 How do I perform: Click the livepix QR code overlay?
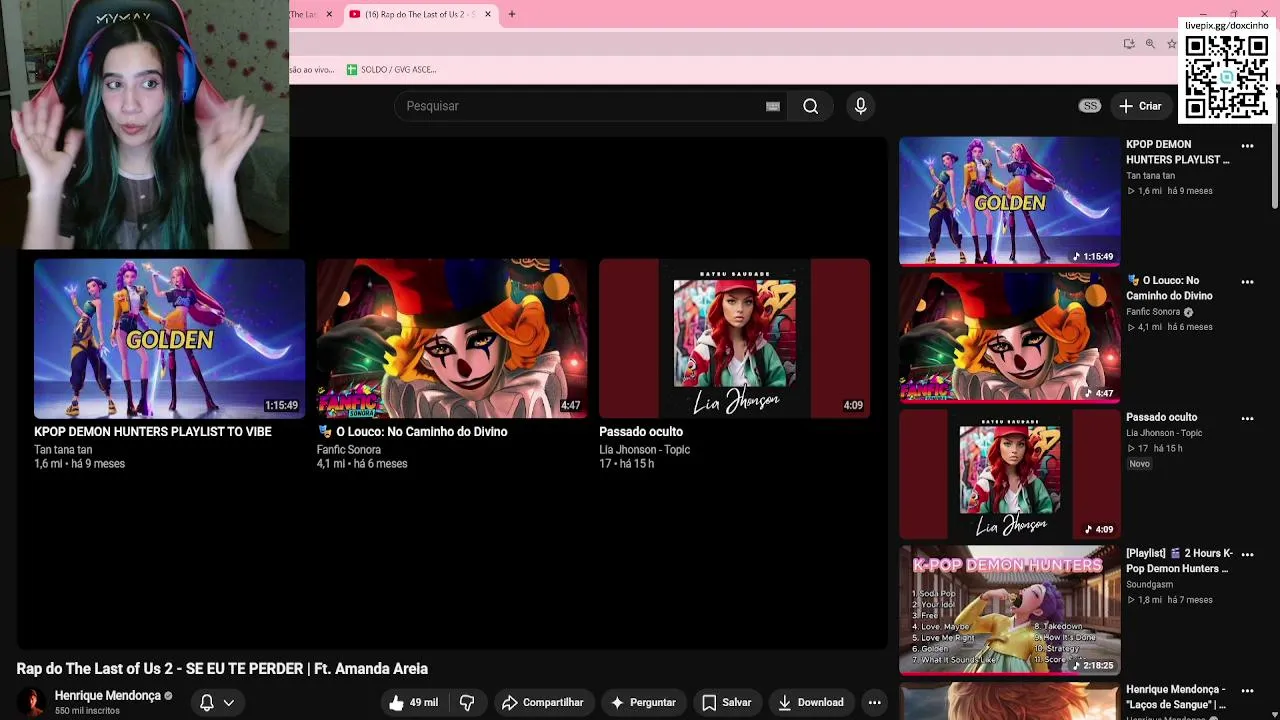[1227, 77]
